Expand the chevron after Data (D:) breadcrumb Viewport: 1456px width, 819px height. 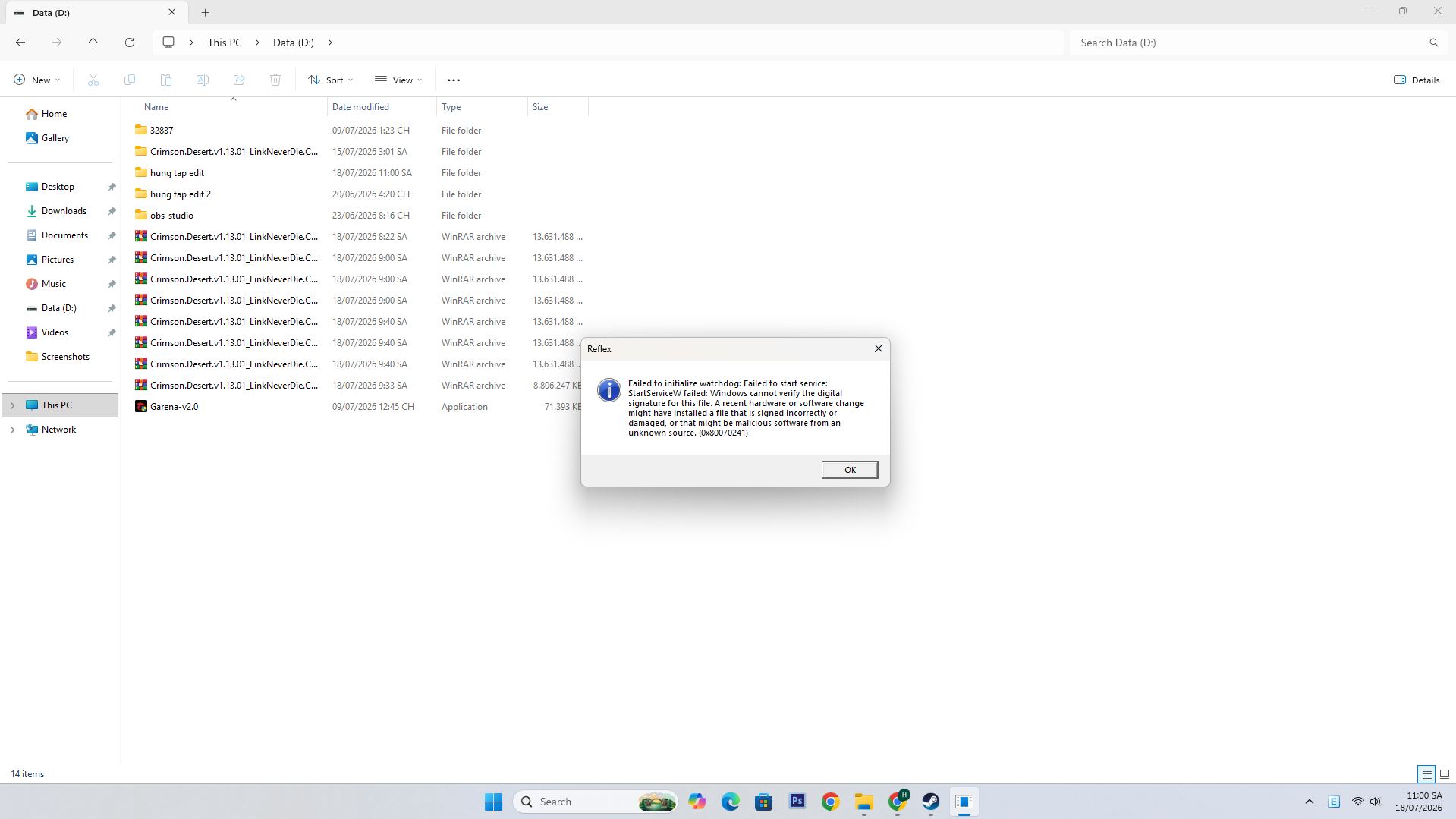click(330, 43)
